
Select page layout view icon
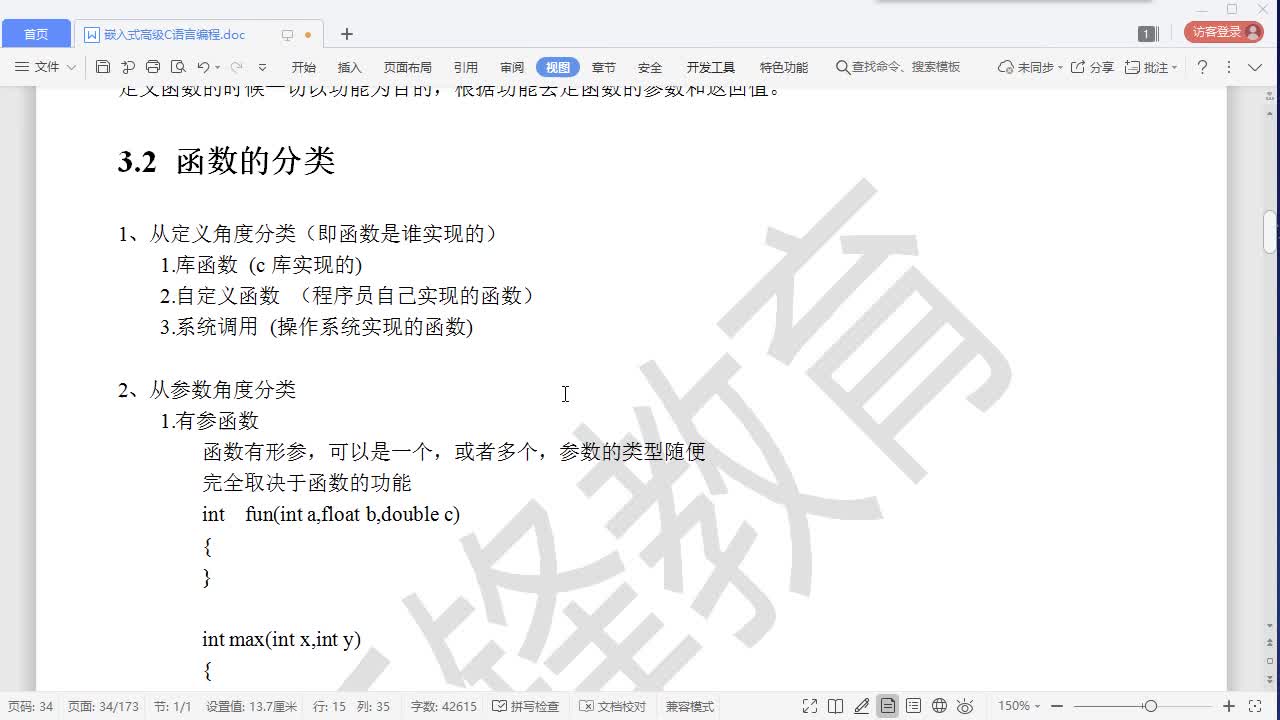coord(888,706)
